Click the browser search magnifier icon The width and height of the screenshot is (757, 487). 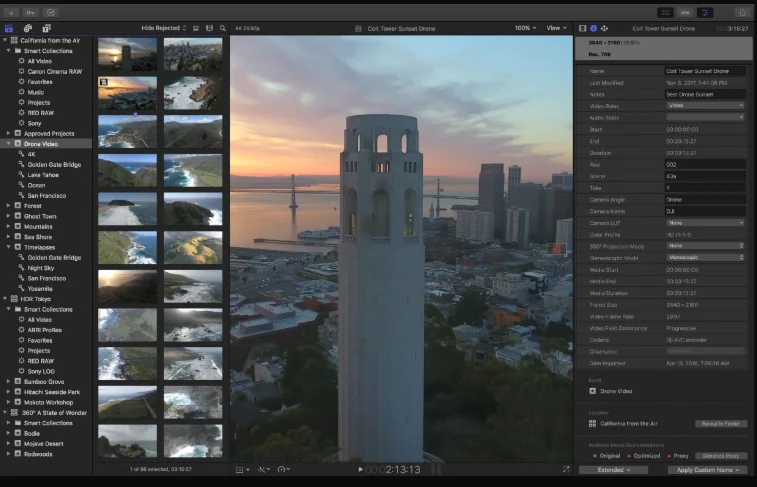(223, 28)
